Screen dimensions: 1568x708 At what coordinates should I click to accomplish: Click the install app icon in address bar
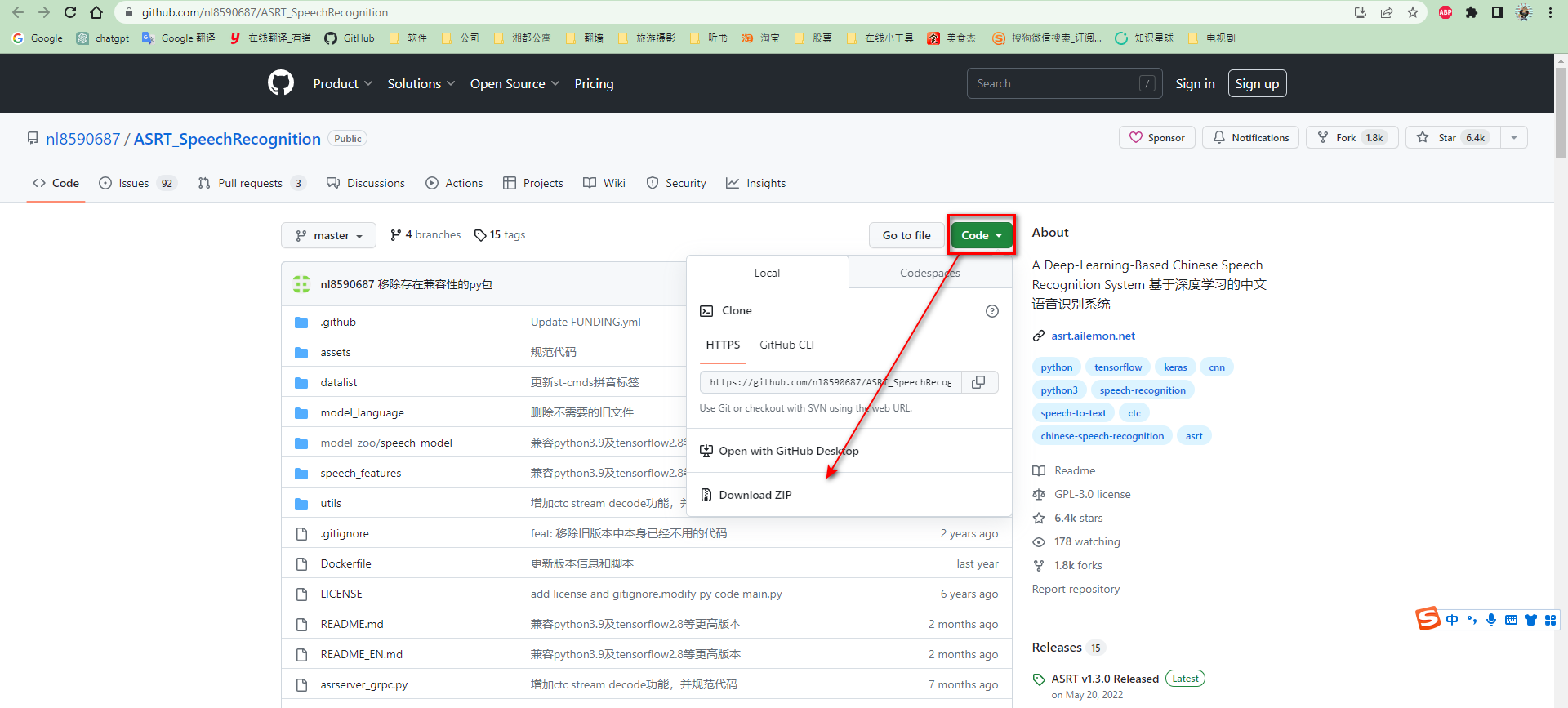pyautogui.click(x=1361, y=12)
